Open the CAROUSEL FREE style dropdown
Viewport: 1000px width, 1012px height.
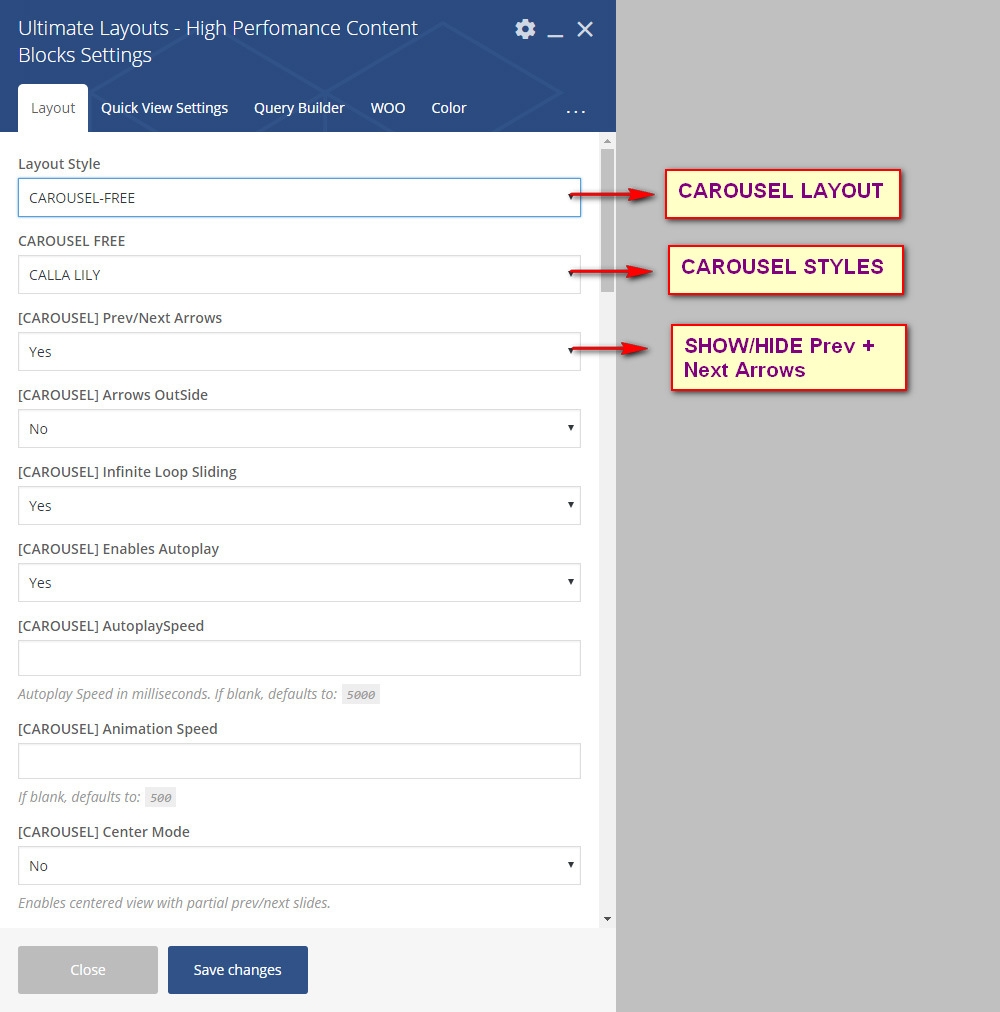coord(299,275)
